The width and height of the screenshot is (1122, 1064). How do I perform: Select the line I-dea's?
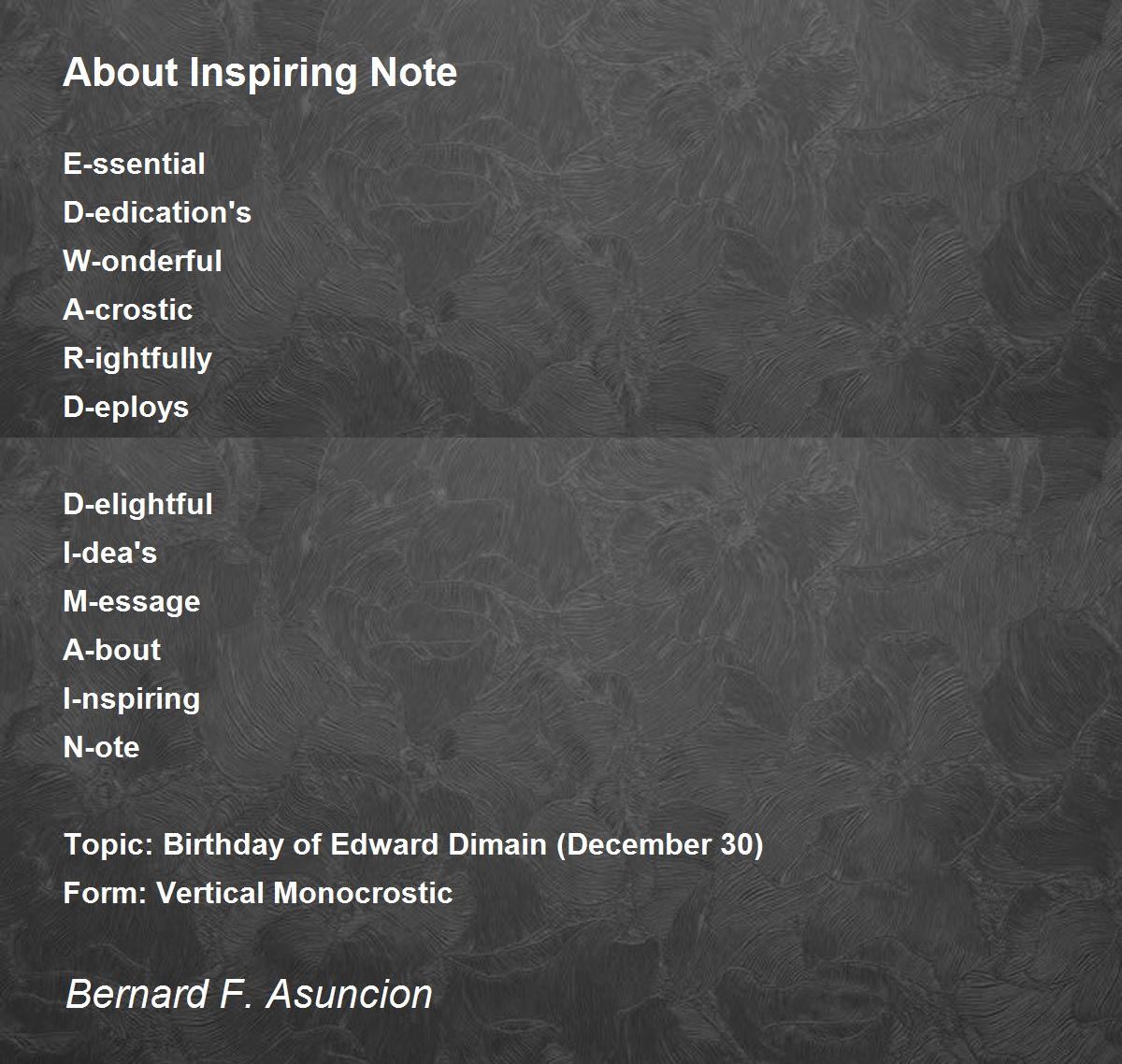[109, 553]
